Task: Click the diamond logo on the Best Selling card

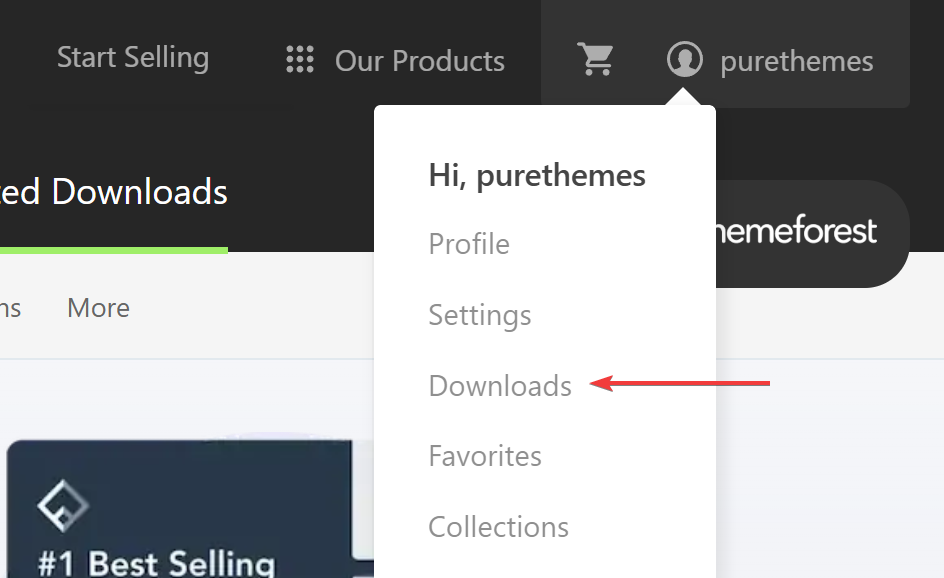Action: 63,508
